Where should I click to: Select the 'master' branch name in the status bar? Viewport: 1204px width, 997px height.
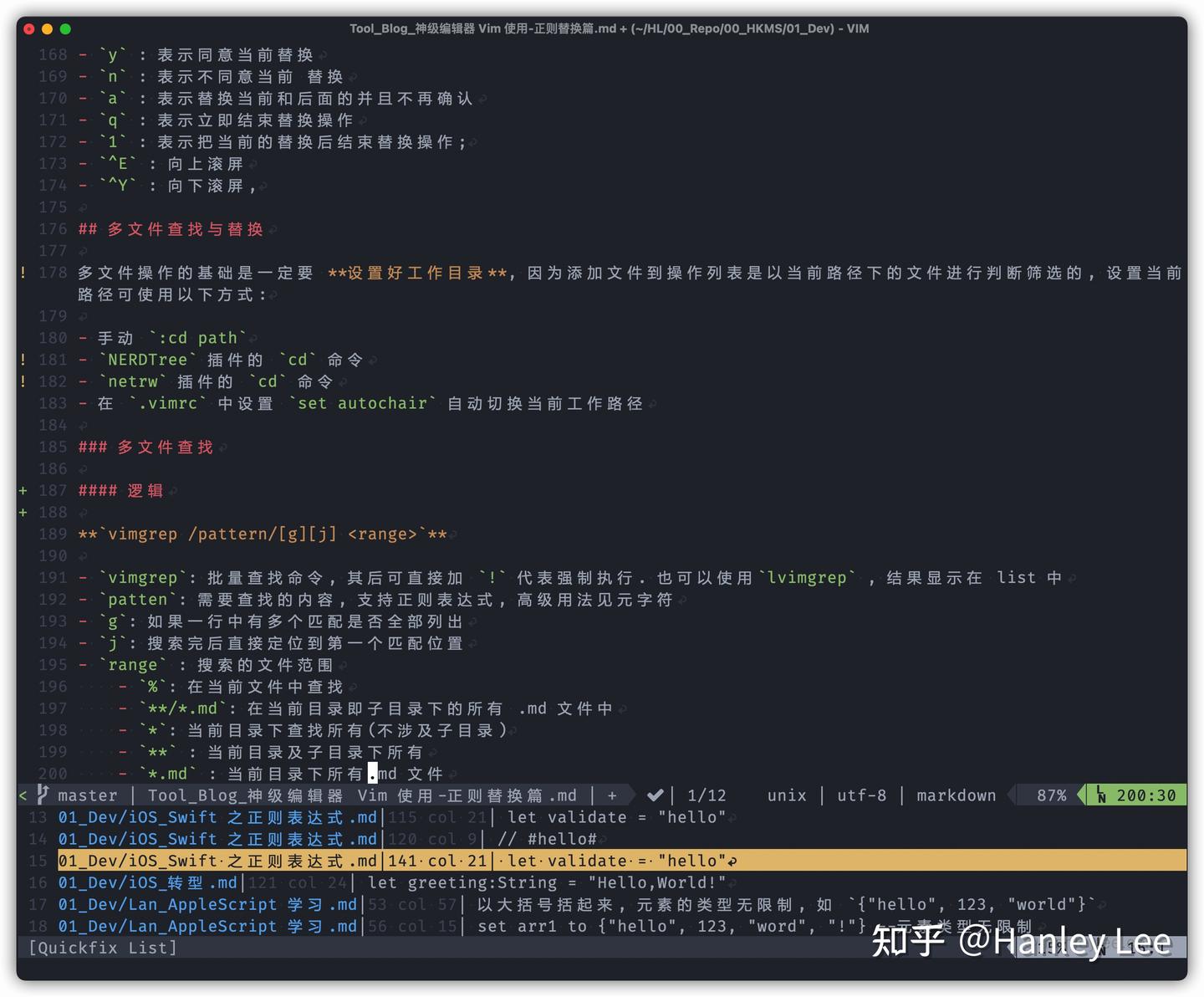(x=87, y=795)
